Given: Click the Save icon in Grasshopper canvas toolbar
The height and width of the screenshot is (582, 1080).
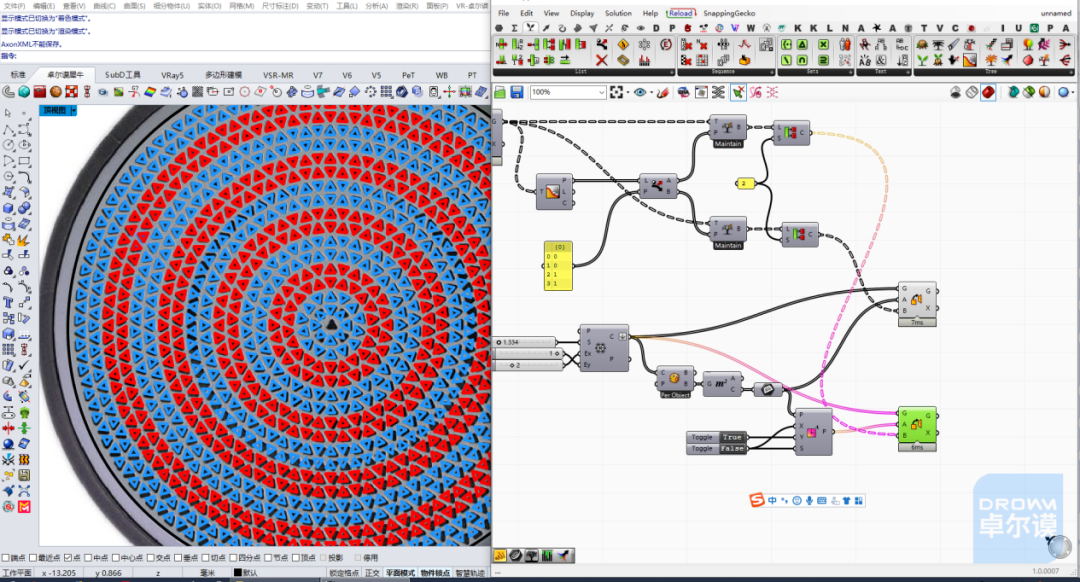Looking at the screenshot, I should (x=517, y=92).
